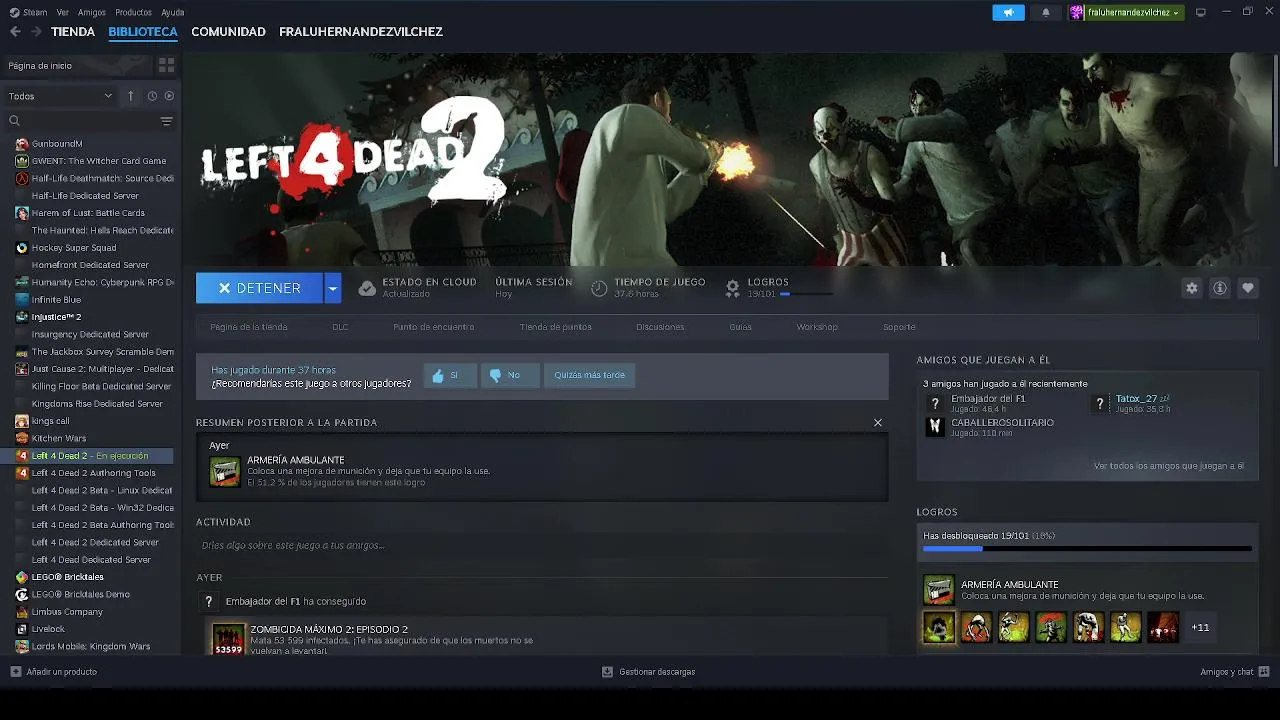
Task: Show game info icon
Action: [x=1219, y=288]
